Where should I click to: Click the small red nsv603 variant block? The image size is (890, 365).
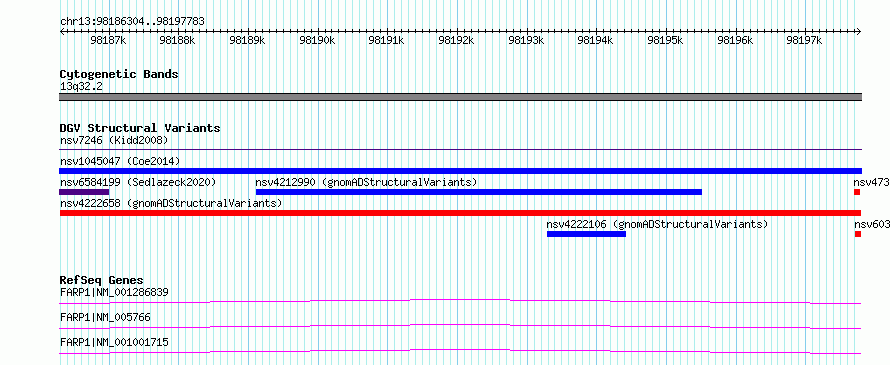[858, 234]
